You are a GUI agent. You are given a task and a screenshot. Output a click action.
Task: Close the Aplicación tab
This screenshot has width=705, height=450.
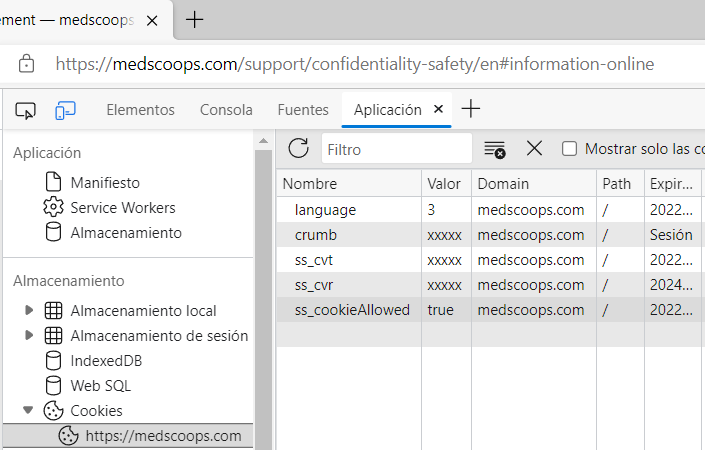coord(438,110)
